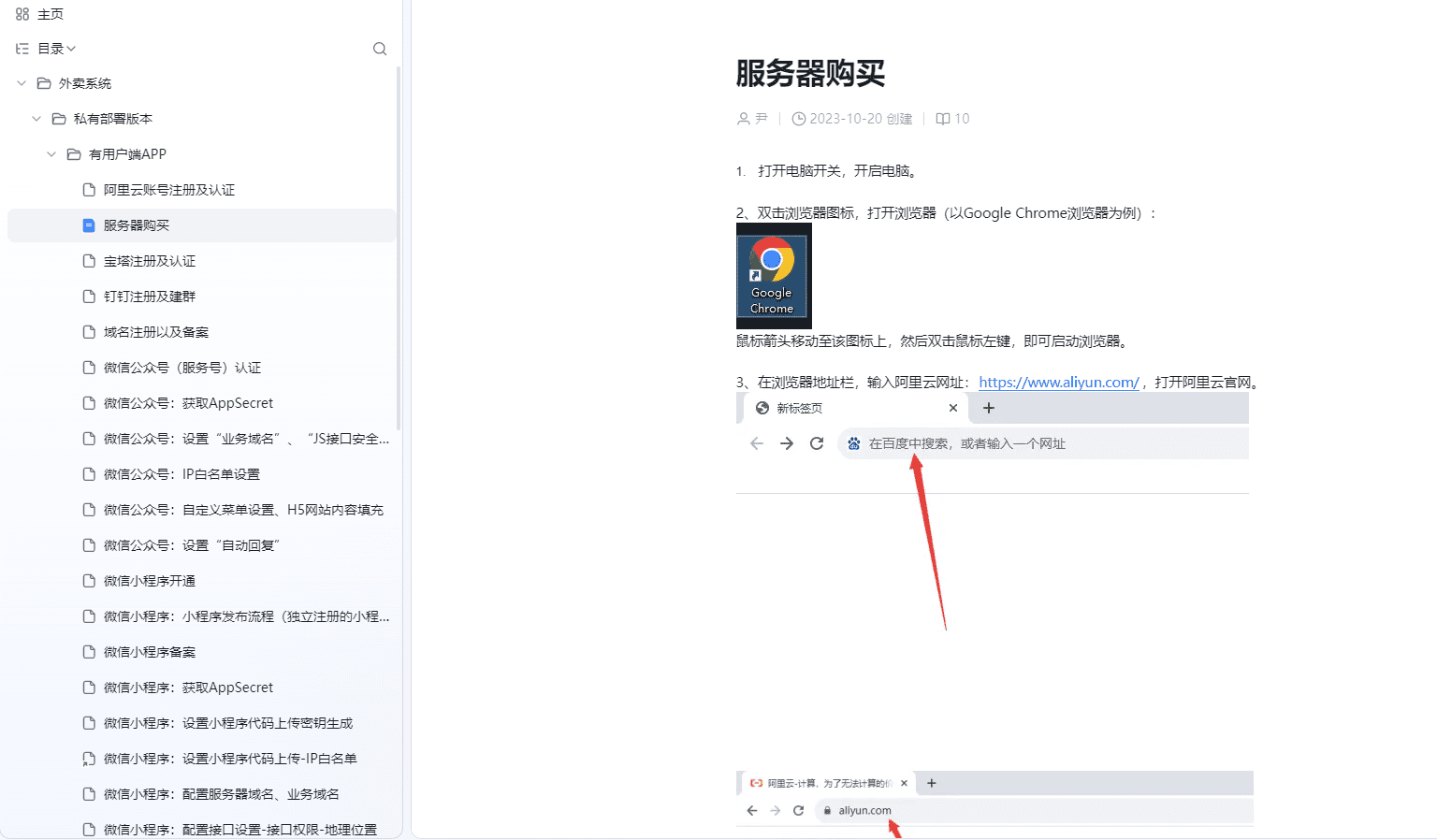The height and width of the screenshot is (840, 1437).
Task: Go to 主页 home page
Action: click(x=51, y=14)
